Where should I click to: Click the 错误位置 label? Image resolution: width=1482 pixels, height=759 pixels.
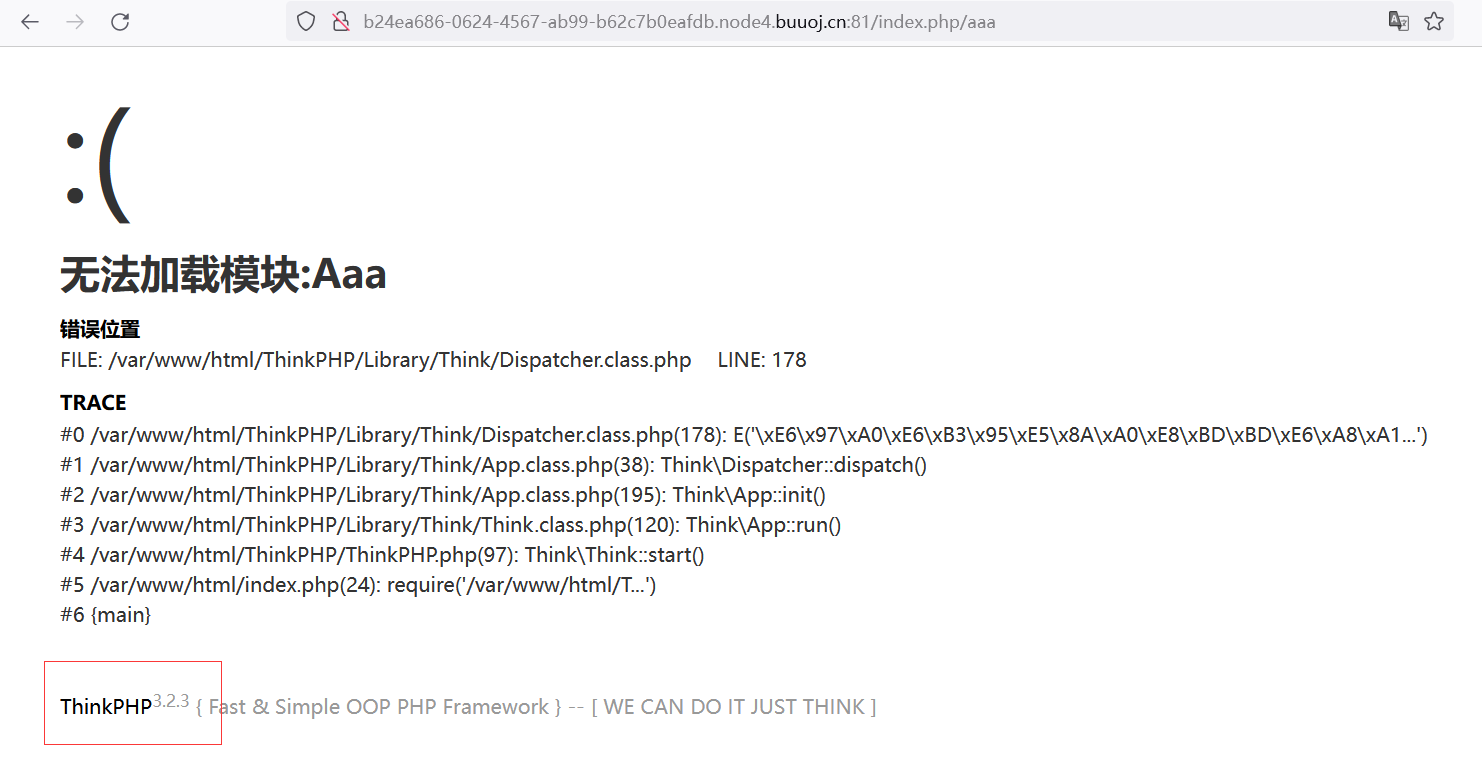100,329
